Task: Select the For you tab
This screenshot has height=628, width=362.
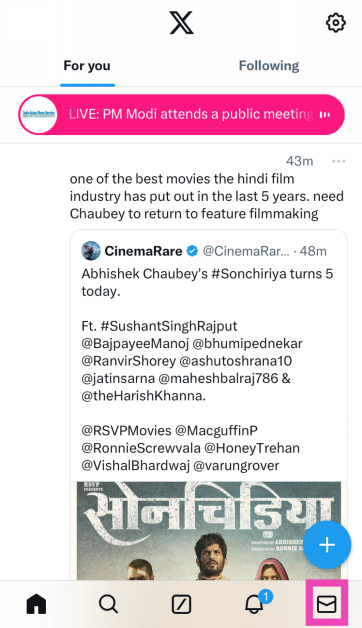Action: click(87, 66)
